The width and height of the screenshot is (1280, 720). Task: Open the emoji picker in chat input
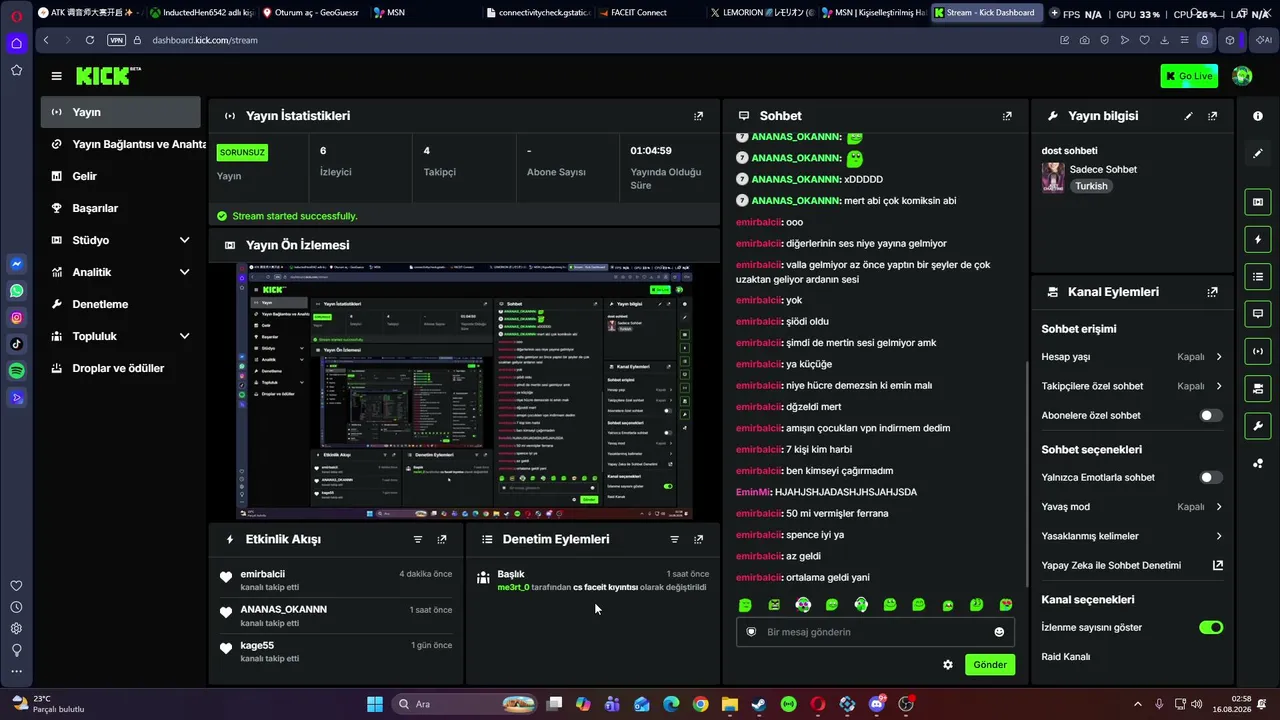999,632
